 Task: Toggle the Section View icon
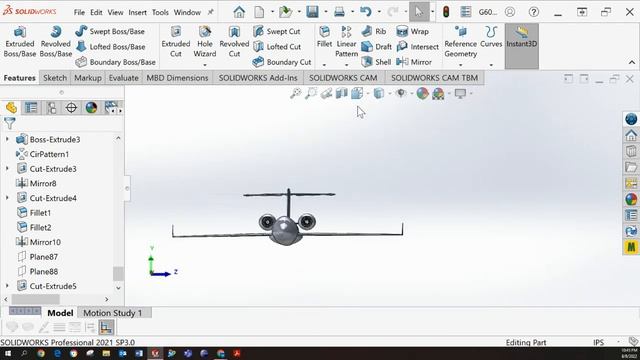[342, 93]
